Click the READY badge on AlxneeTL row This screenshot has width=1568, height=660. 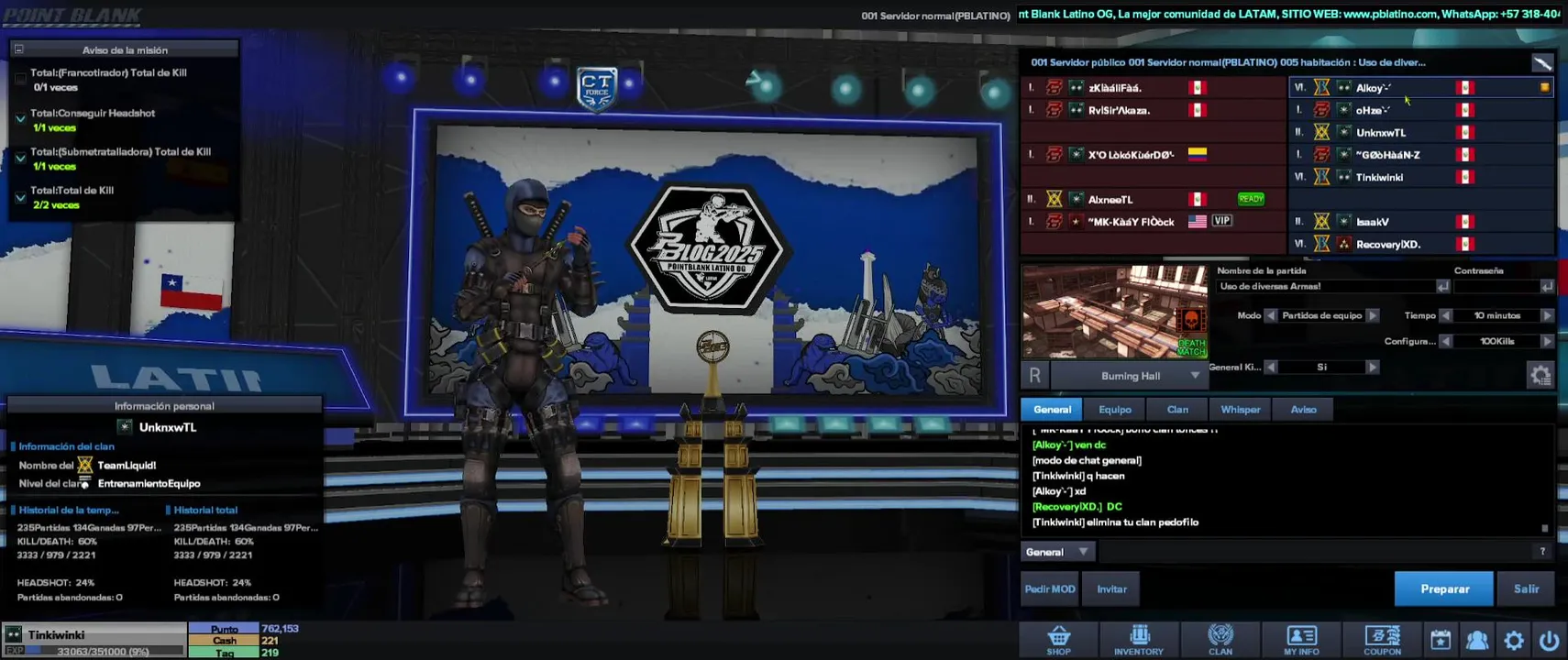tap(1251, 199)
